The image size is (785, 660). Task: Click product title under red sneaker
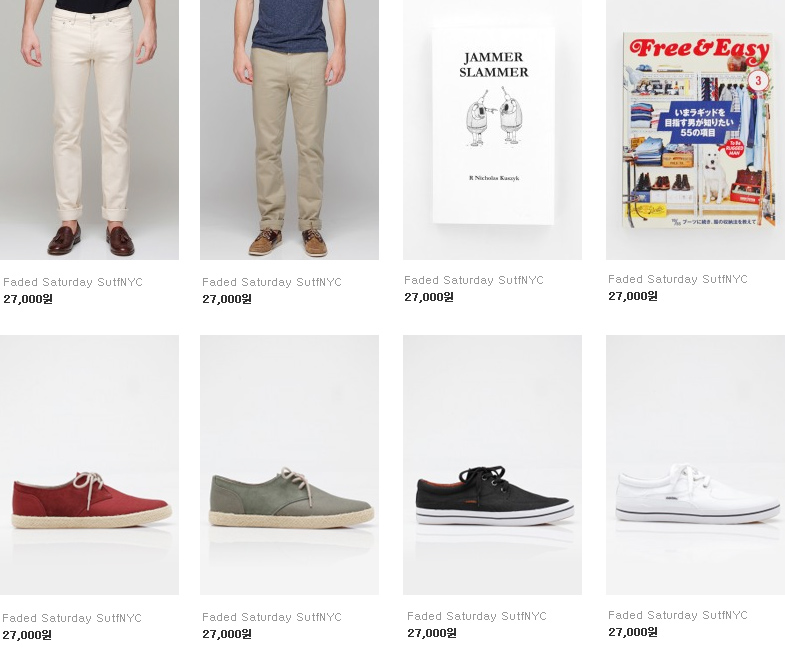tap(72, 618)
